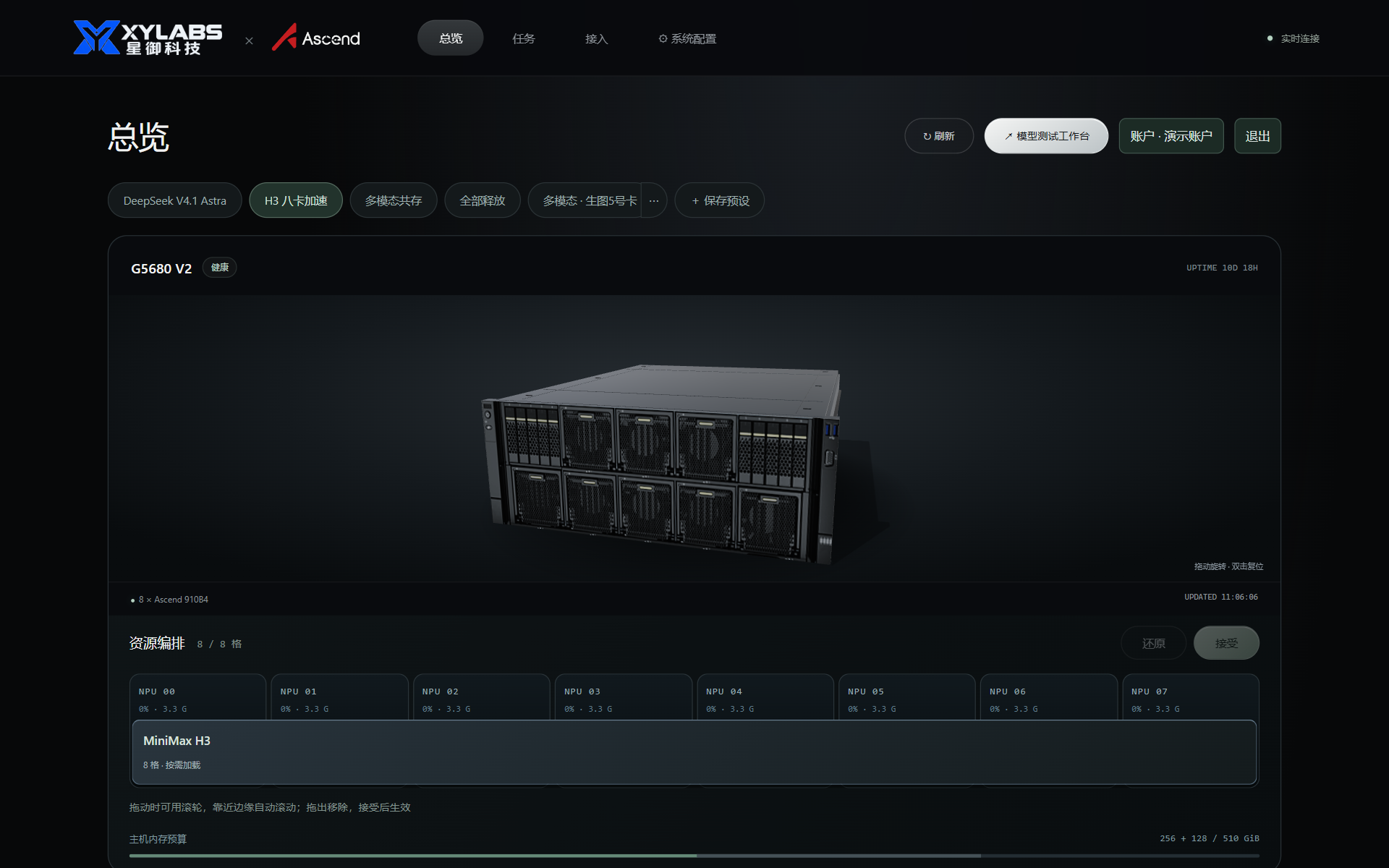Screen dimensions: 1389x868
Task: Click the UPDATED 11:06:06 timestamp
Action: [1221, 597]
